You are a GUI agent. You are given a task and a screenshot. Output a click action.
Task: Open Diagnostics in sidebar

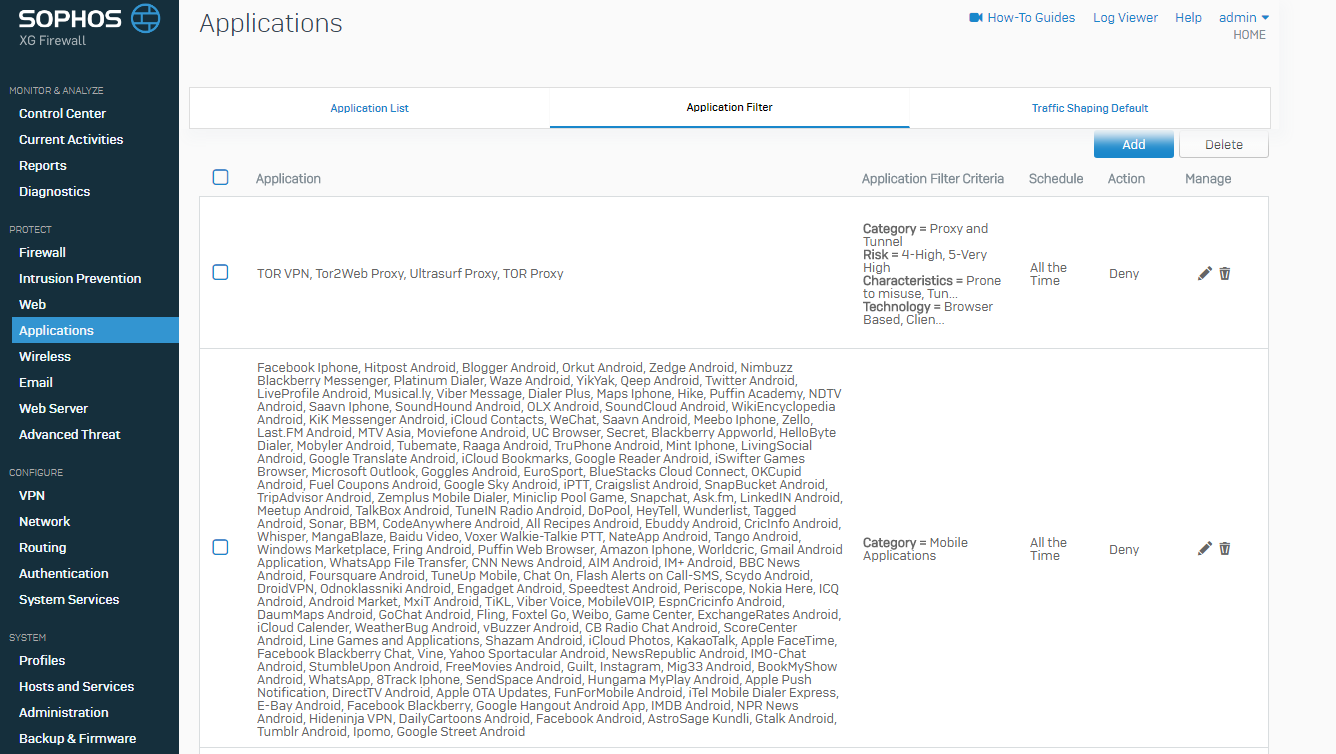(x=54, y=192)
